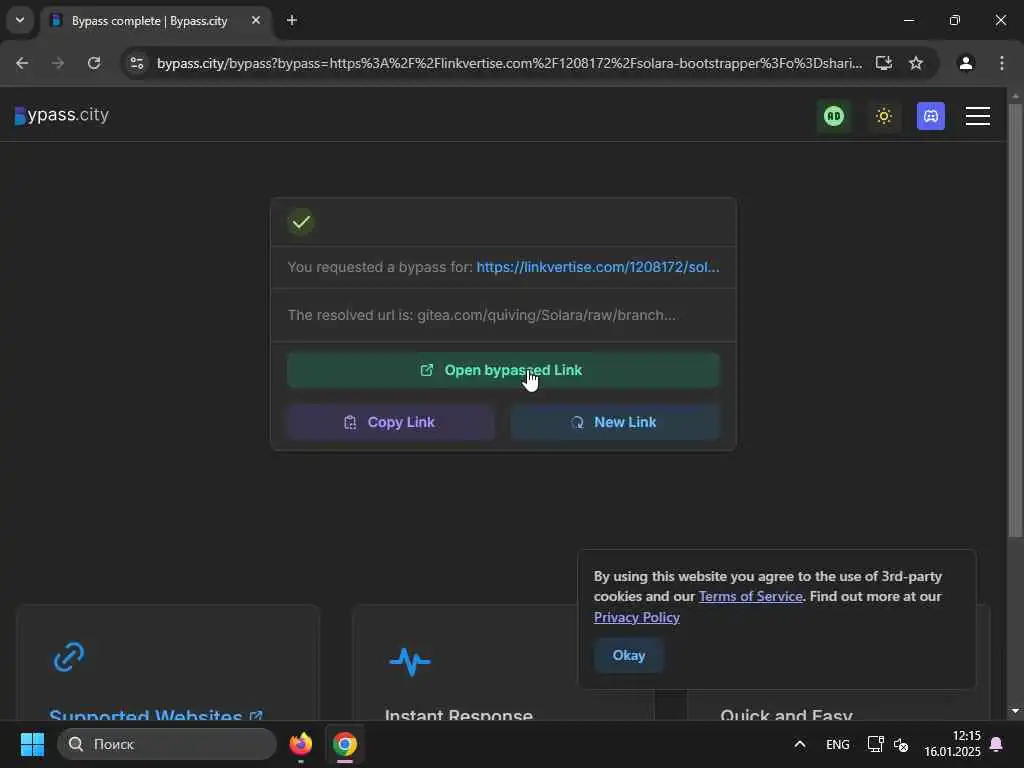Click external link icon beside Supported Websites
Screen dimensions: 1024x768
tap(256, 716)
